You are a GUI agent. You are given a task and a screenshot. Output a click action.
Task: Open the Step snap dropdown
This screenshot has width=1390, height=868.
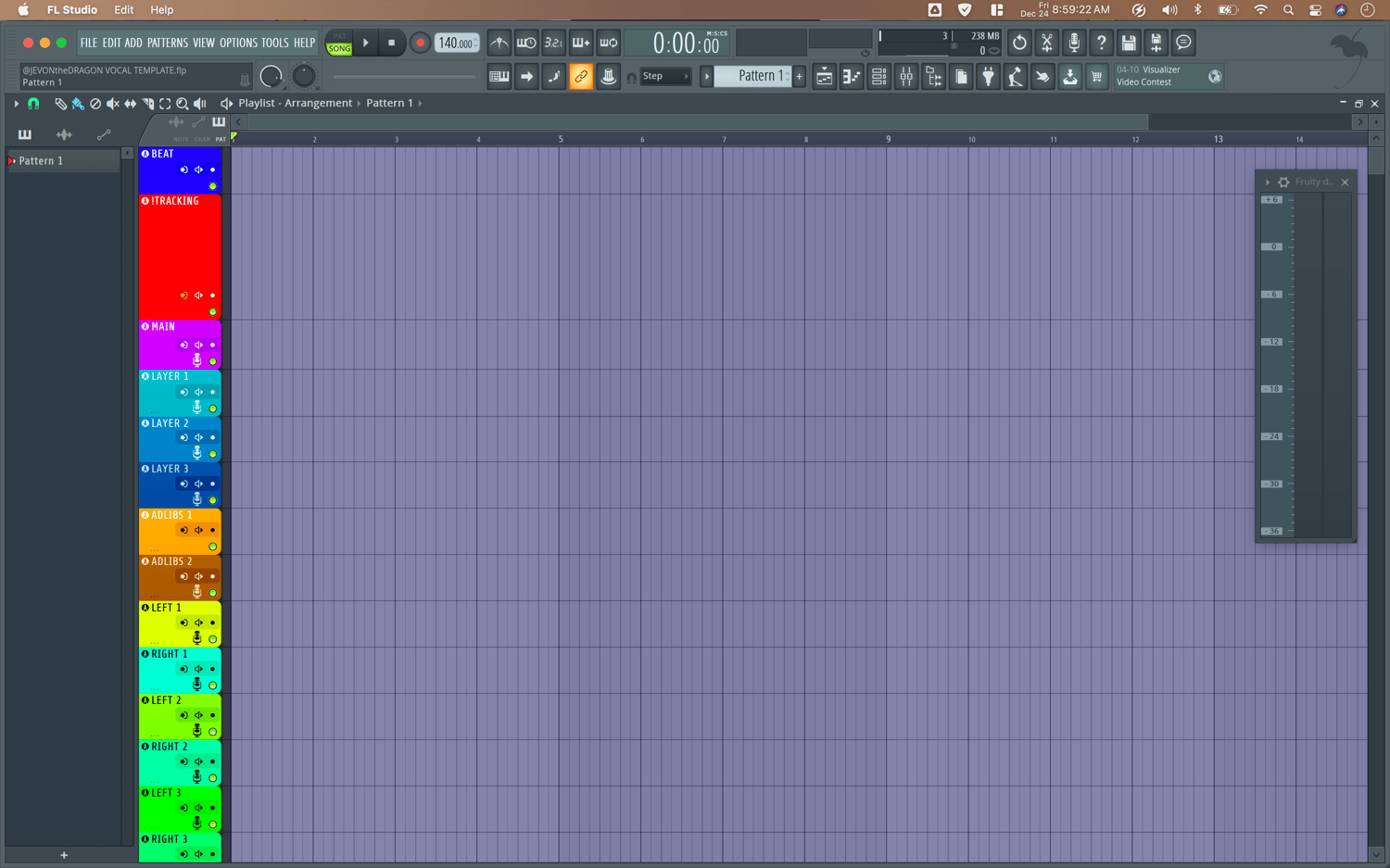click(665, 76)
